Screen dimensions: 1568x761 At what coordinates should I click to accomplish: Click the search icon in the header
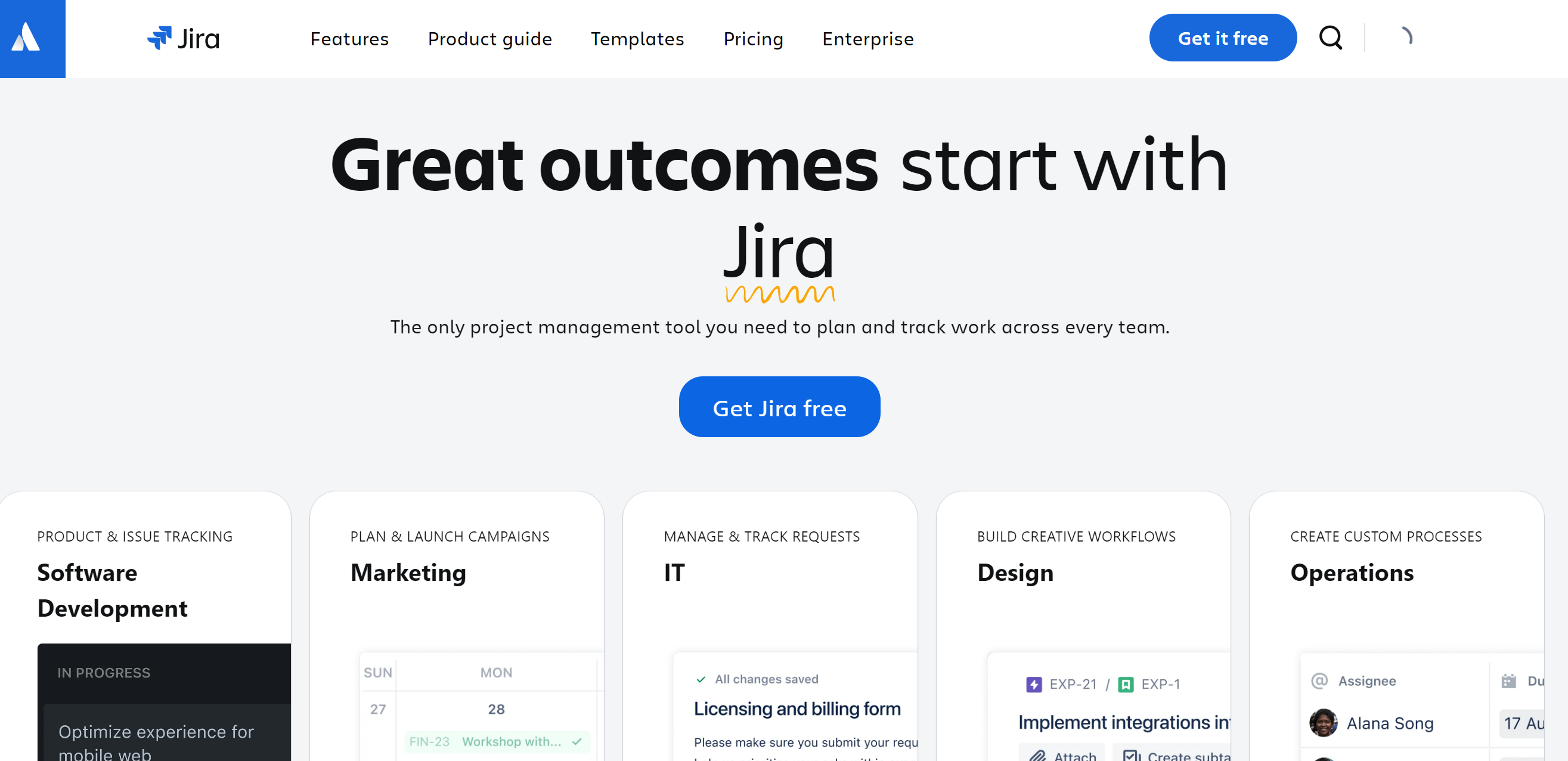coord(1332,38)
